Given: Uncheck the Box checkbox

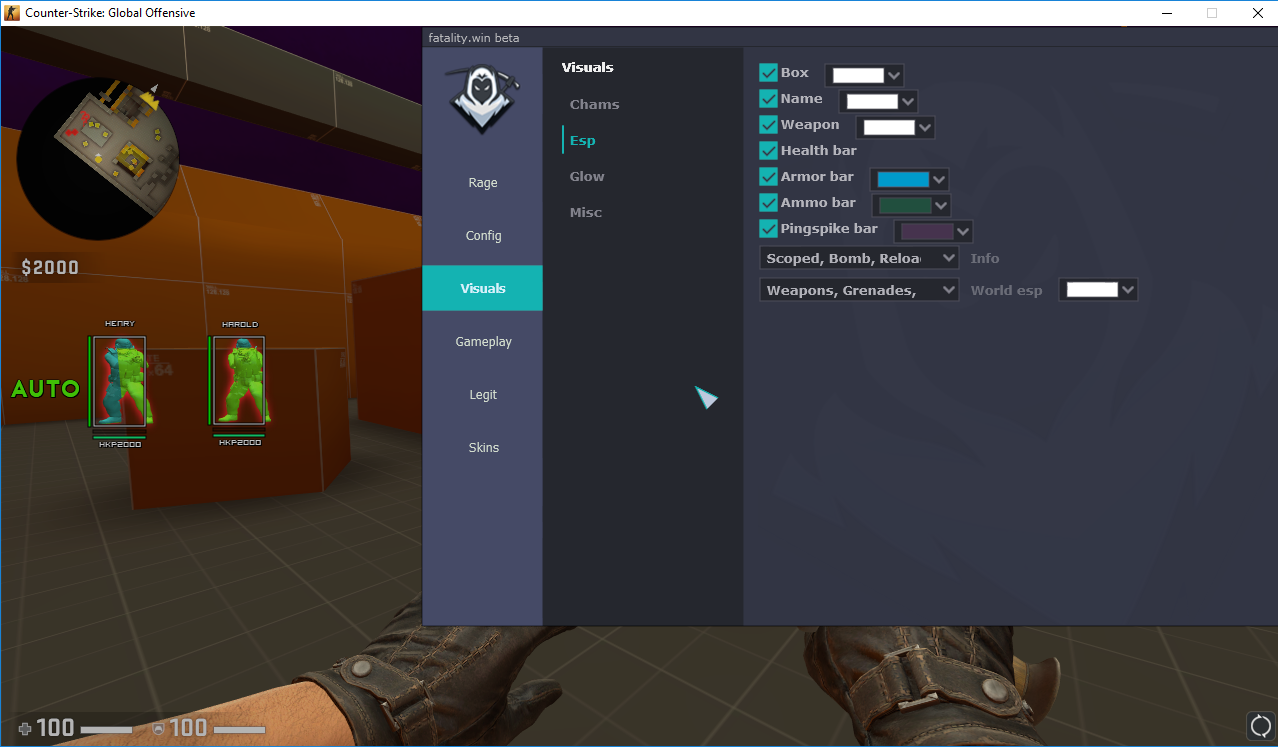Looking at the screenshot, I should [x=769, y=73].
